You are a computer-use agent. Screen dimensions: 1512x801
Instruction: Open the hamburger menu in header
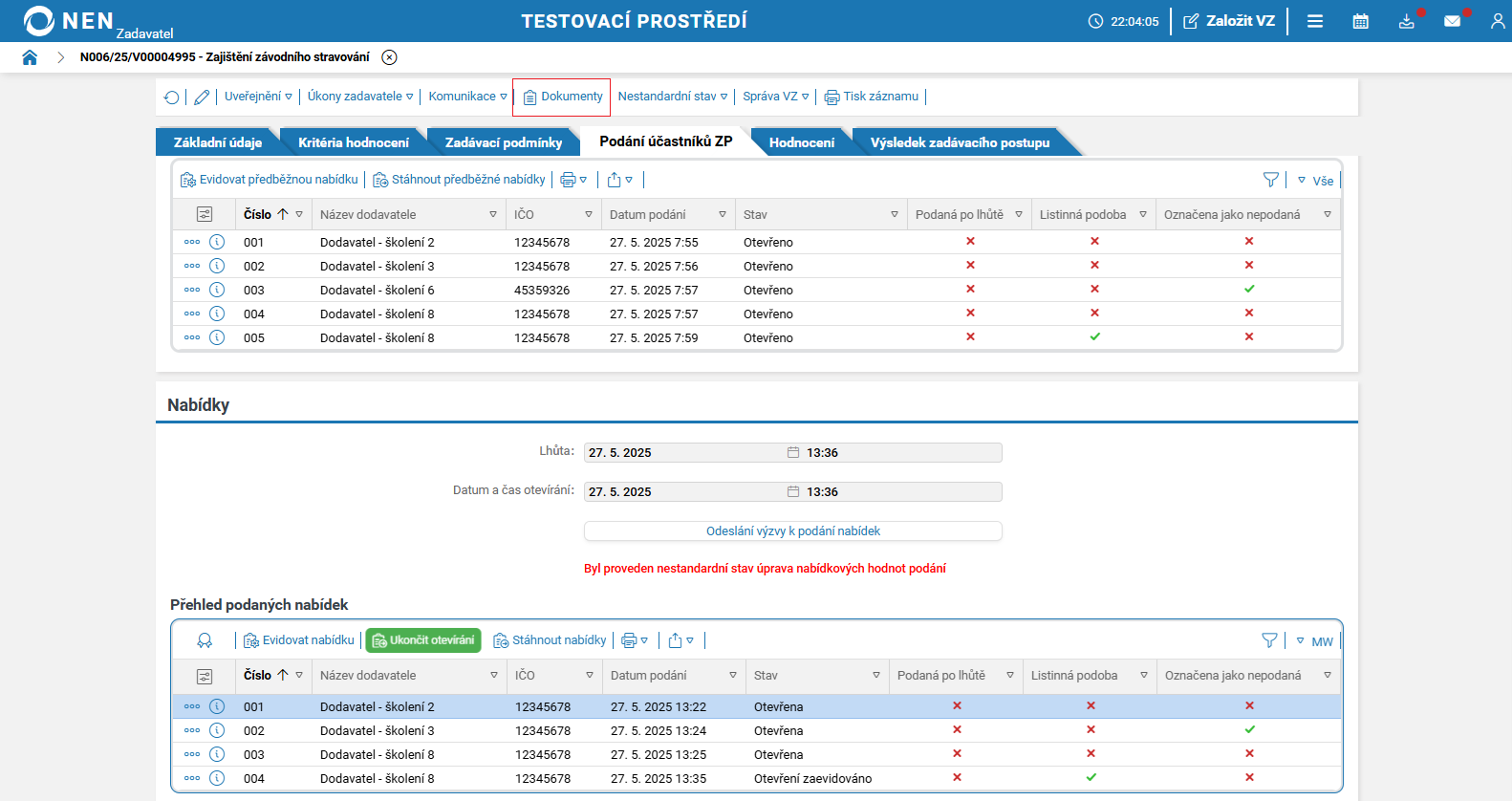click(1315, 21)
